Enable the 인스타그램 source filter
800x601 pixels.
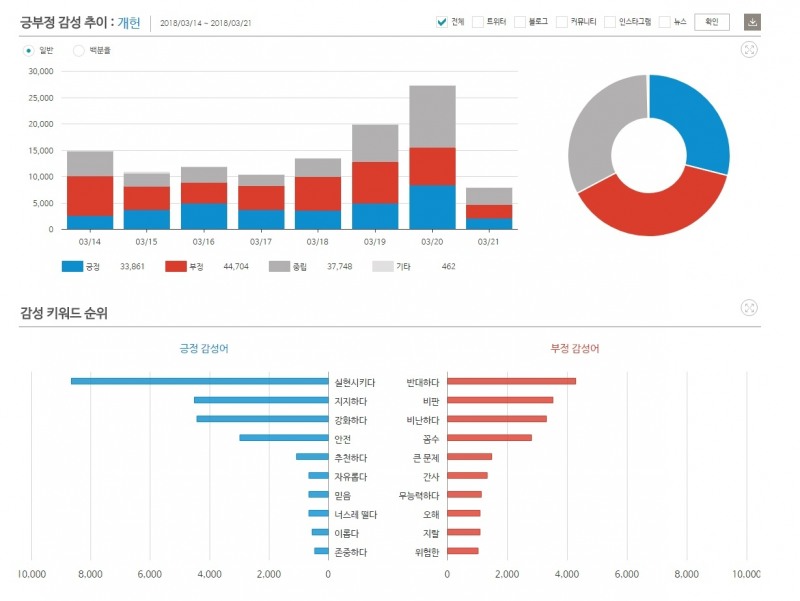click(x=610, y=22)
